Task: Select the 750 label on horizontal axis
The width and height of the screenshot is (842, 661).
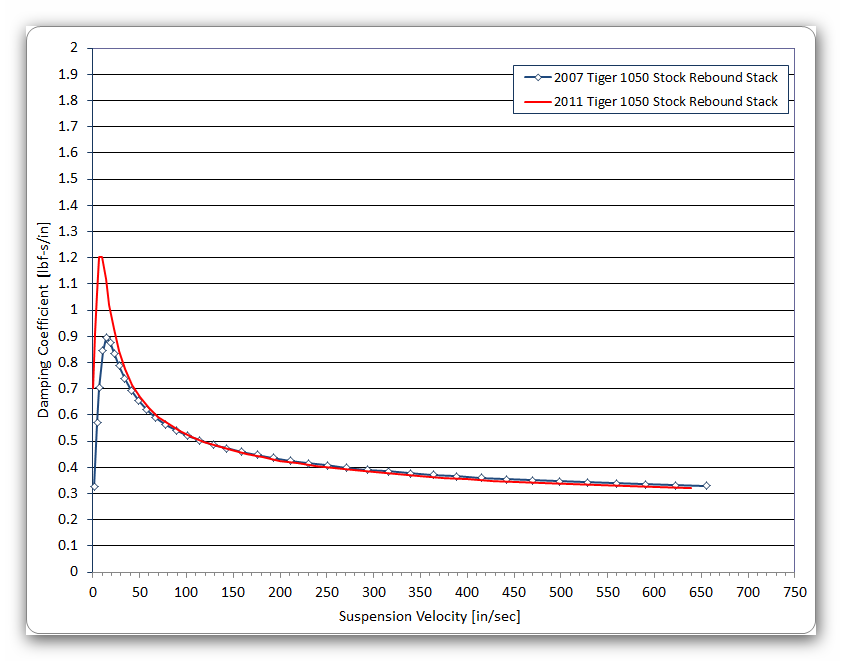Action: pos(794,592)
